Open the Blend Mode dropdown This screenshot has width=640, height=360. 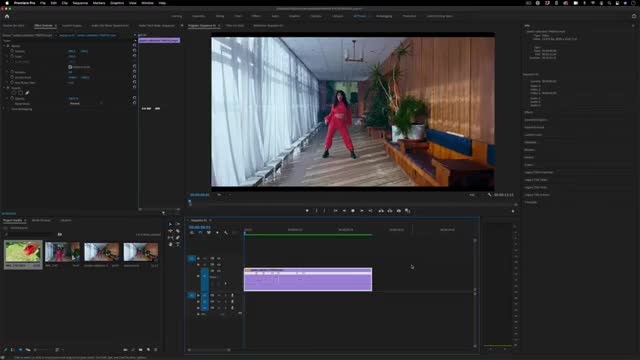(x=85, y=104)
